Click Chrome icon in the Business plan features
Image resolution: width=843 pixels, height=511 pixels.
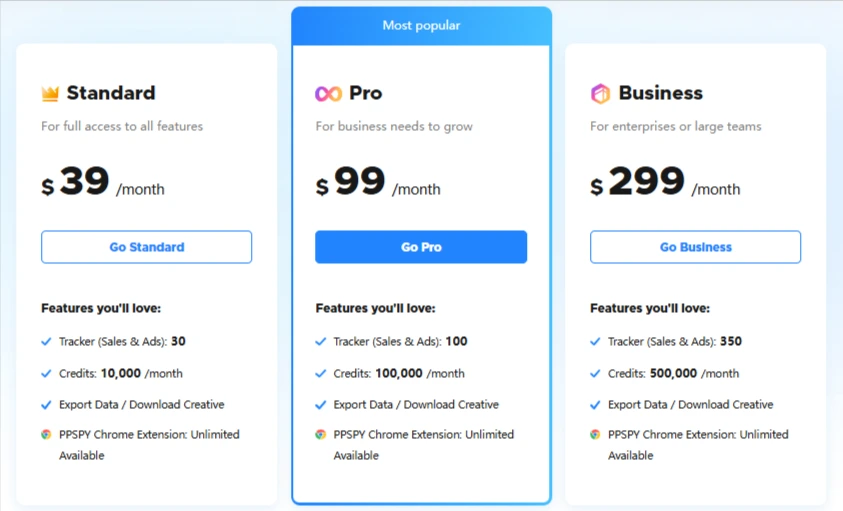(x=595, y=434)
